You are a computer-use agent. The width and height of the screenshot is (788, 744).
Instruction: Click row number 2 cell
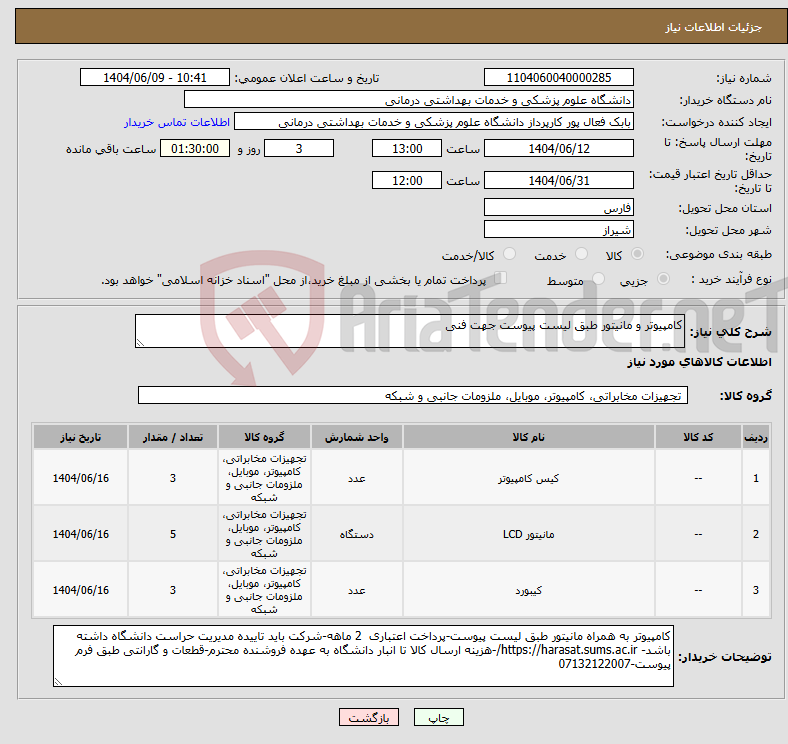(x=755, y=534)
